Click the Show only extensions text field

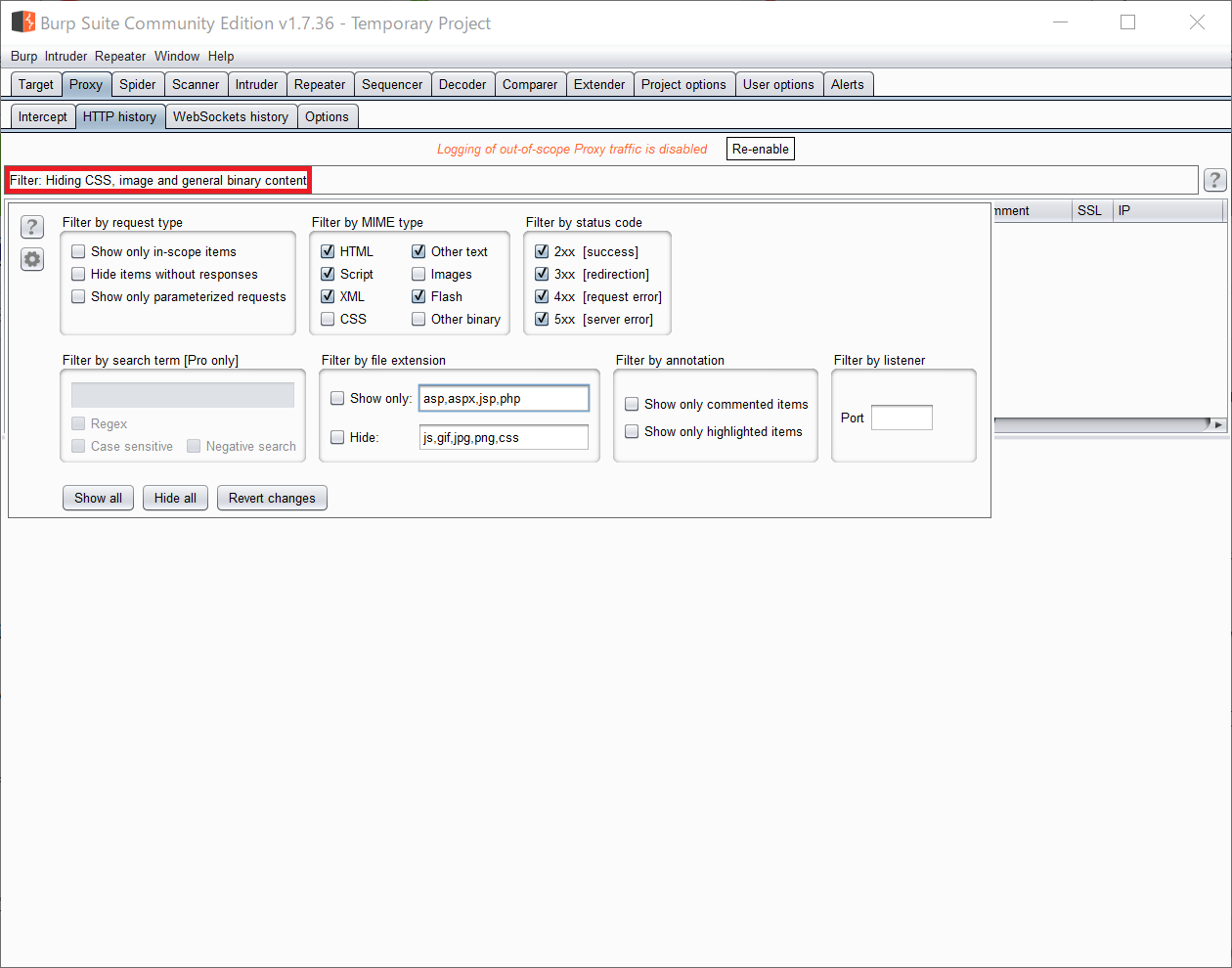coord(504,398)
